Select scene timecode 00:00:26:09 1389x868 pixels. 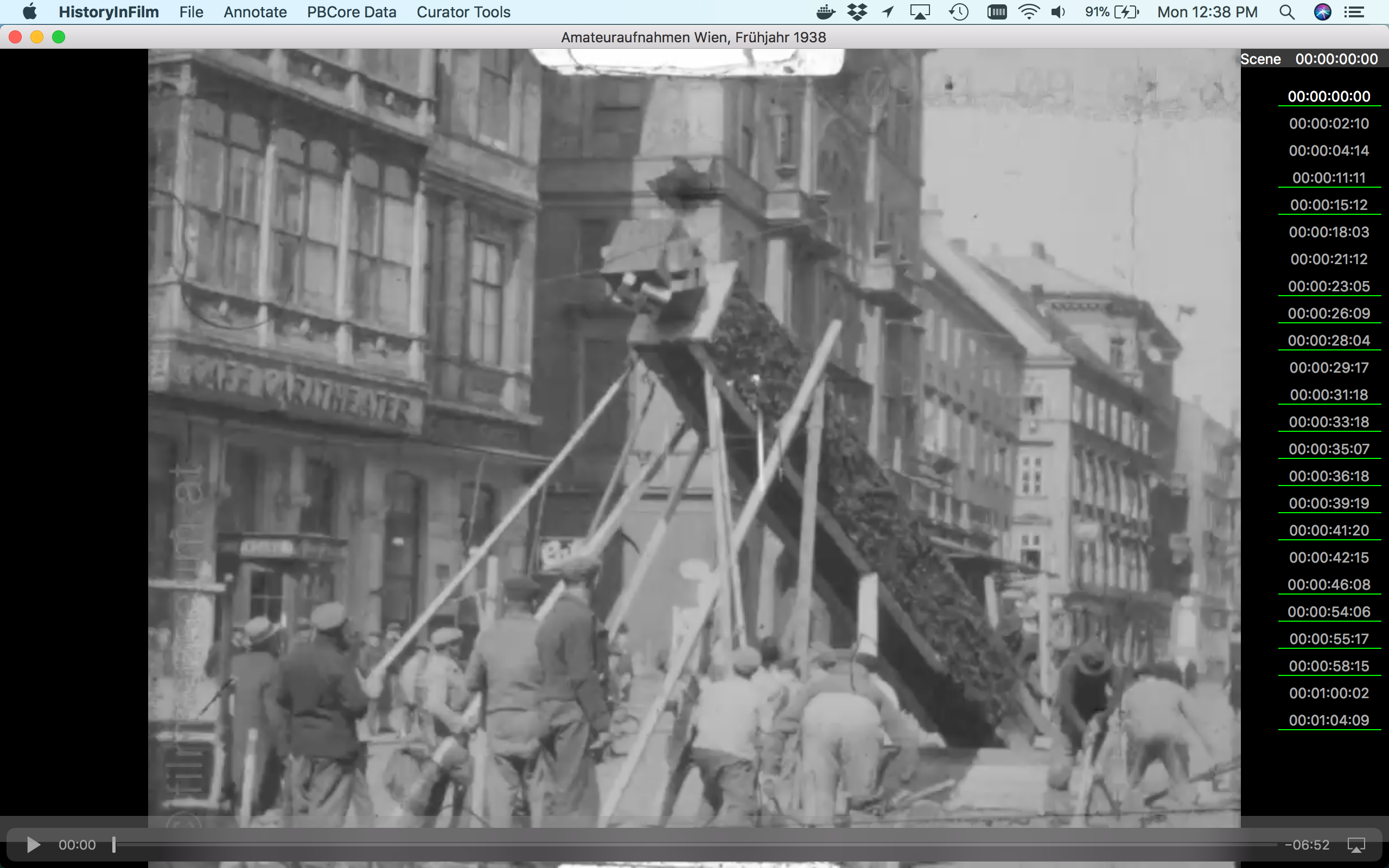click(x=1329, y=313)
